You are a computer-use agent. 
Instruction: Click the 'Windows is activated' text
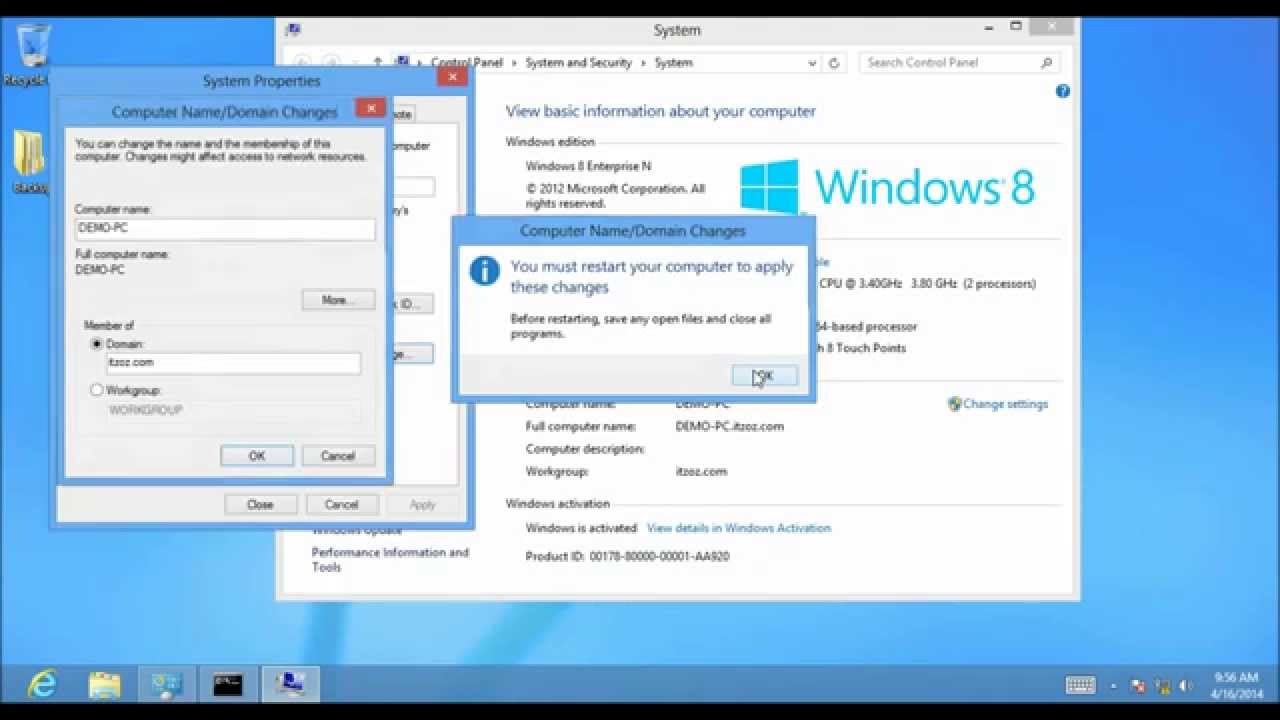pyautogui.click(x=581, y=528)
